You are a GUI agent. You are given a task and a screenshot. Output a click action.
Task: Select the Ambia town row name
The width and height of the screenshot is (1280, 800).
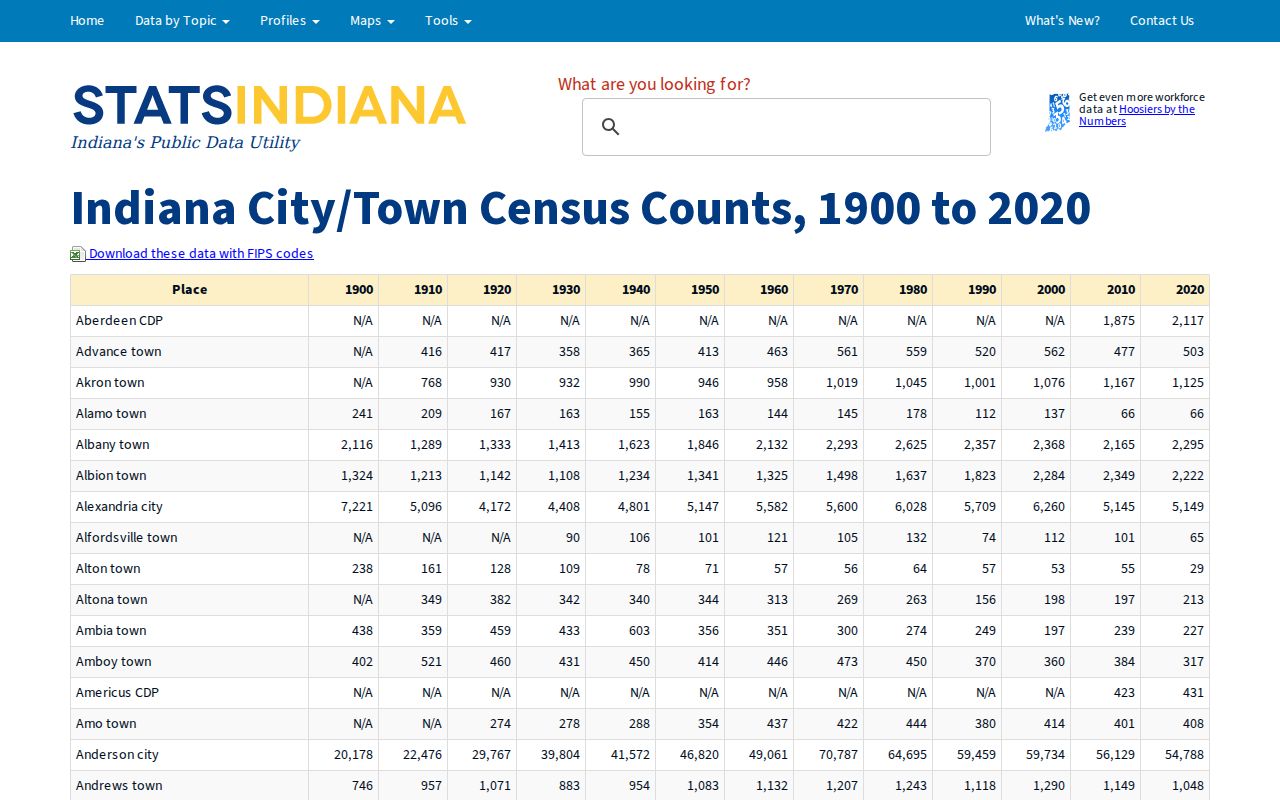pos(111,630)
